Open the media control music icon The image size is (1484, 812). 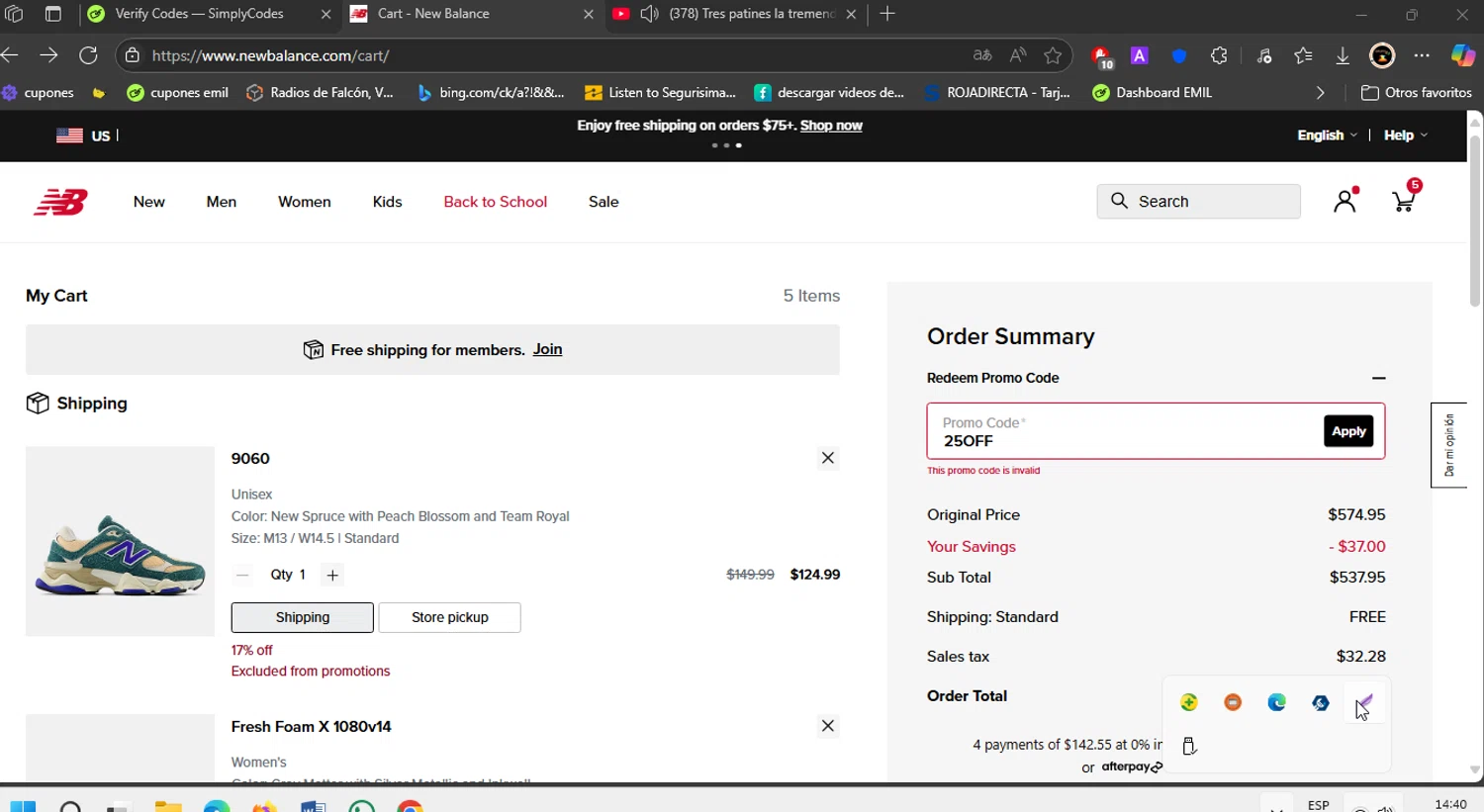pos(1263,55)
